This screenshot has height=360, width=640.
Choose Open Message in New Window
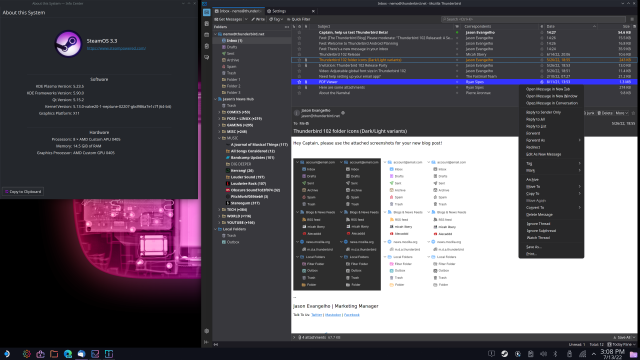[551, 96]
